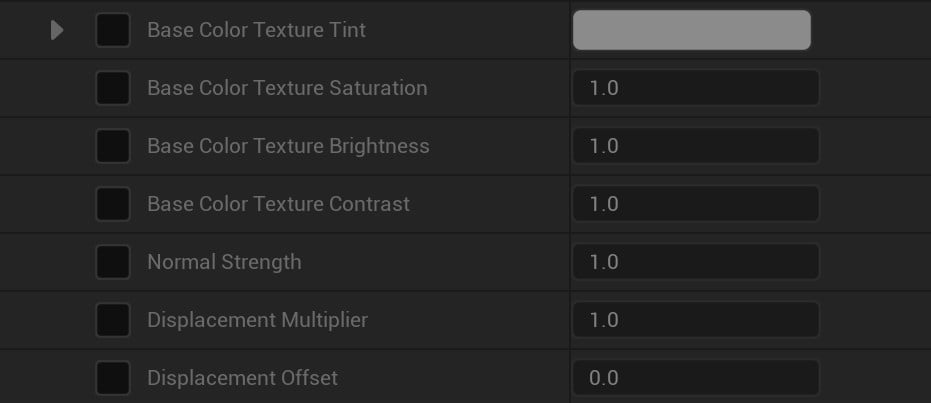Viewport: 931px width, 403px height.
Task: Click the Normal Strength value field
Action: [695, 262]
